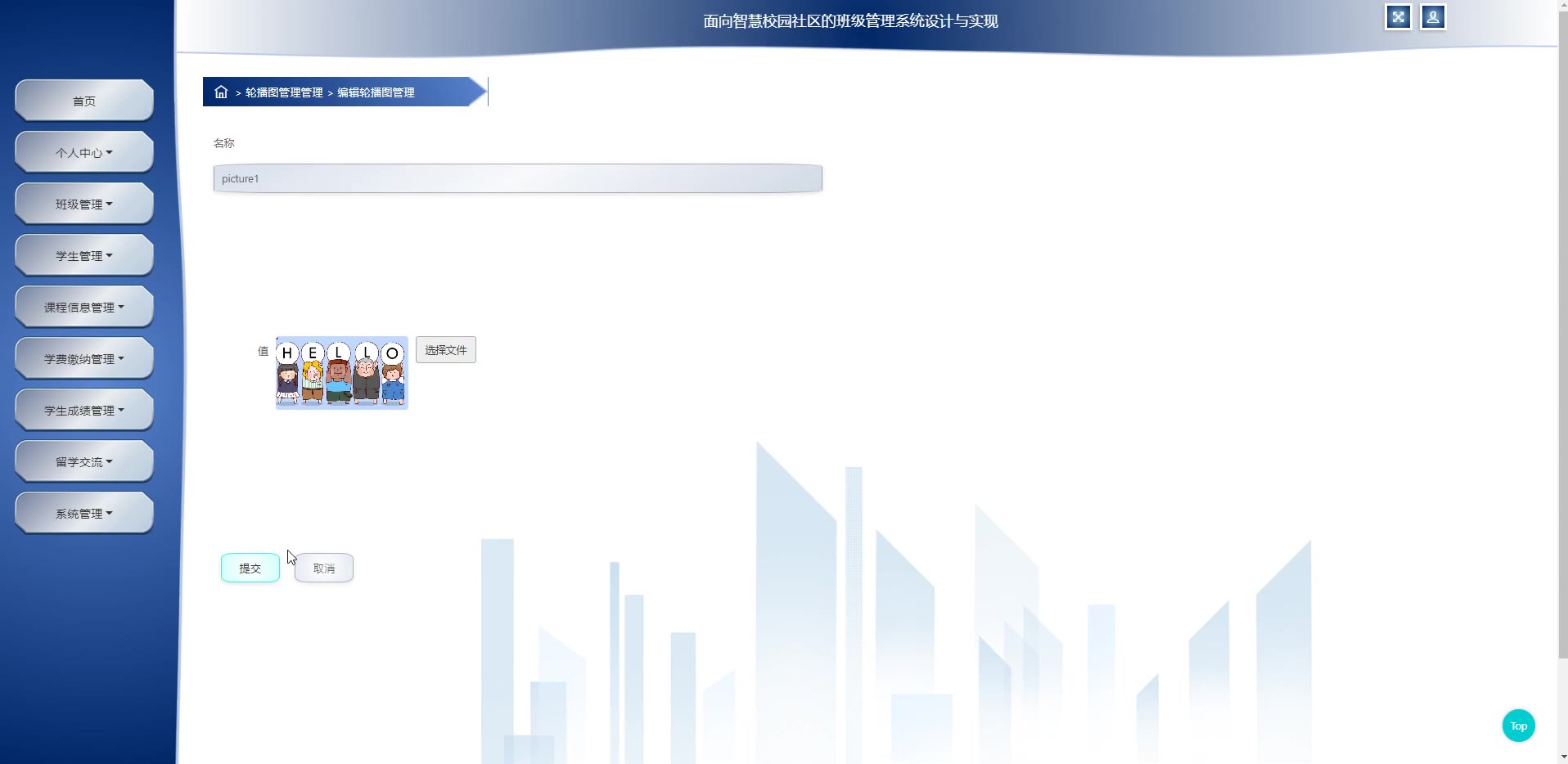Click the header title 面向智慧校园社区的班级管理系统设计与实现
Screen dimensions: 1568x764
tap(850, 21)
